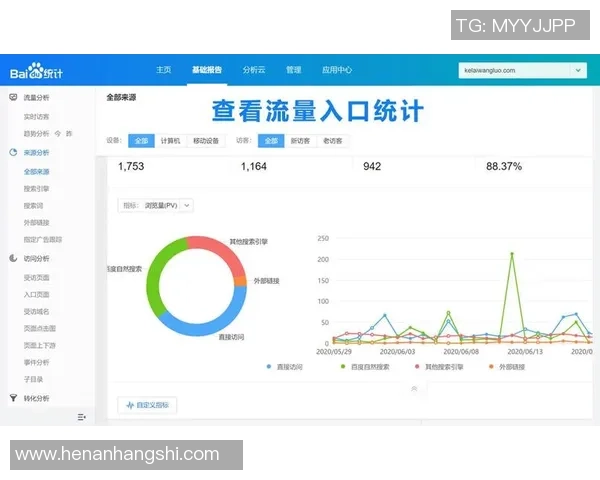The height and width of the screenshot is (480, 600).
Task: Toggle 直接访问 legend dot
Action: [269, 367]
